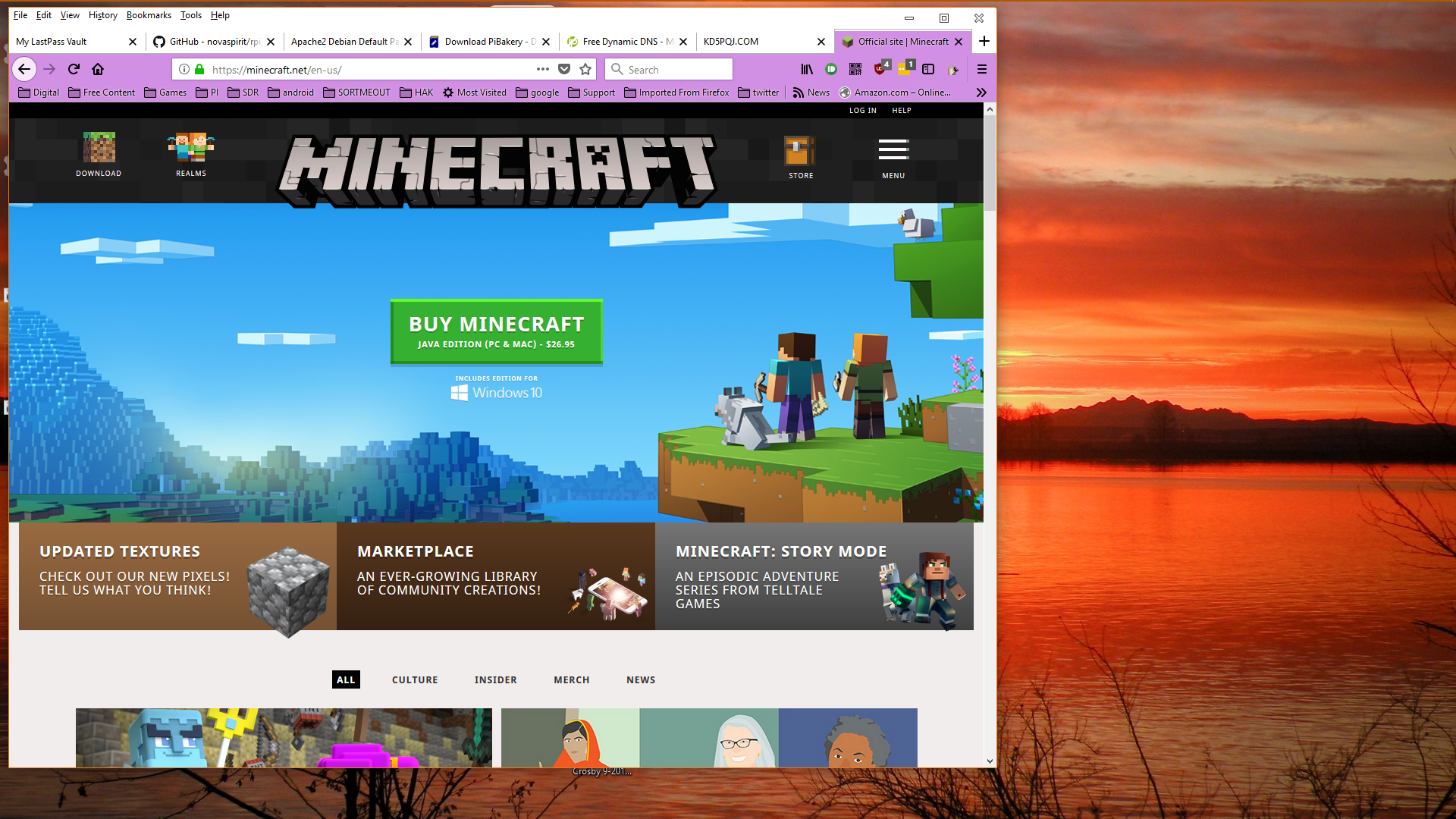This screenshot has height=819, width=1456.
Task: Click the LOG IN link on Minecraft site
Action: (862, 110)
